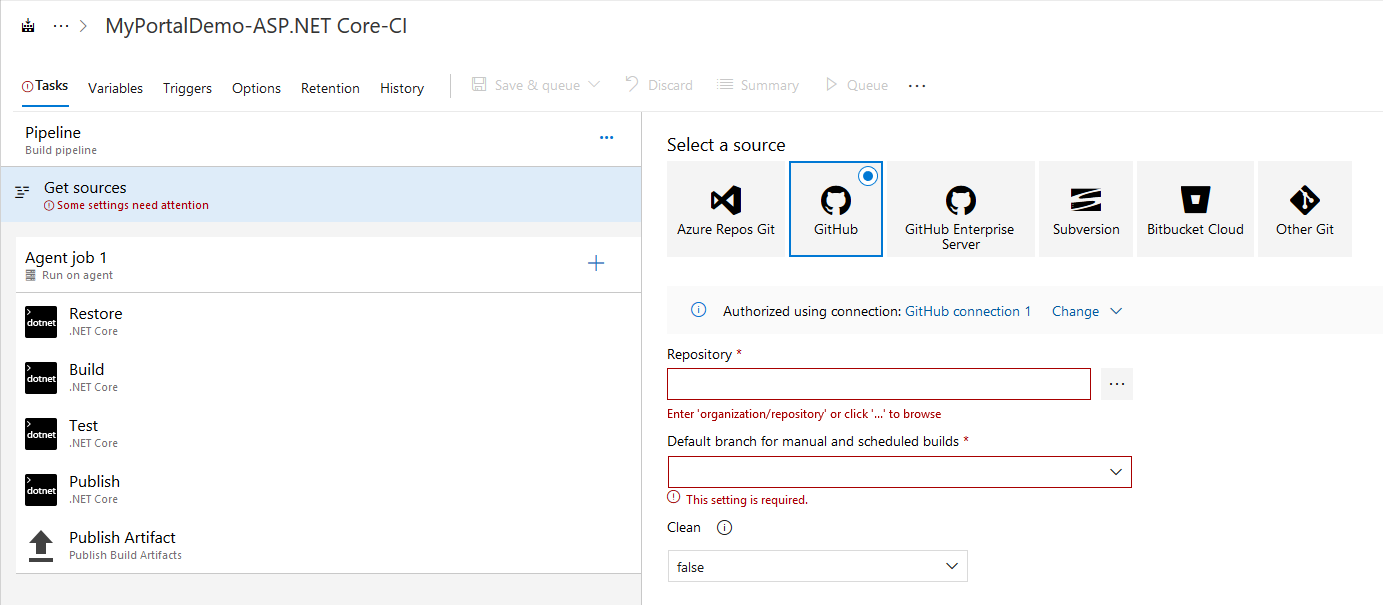Open the Options tab

click(256, 88)
